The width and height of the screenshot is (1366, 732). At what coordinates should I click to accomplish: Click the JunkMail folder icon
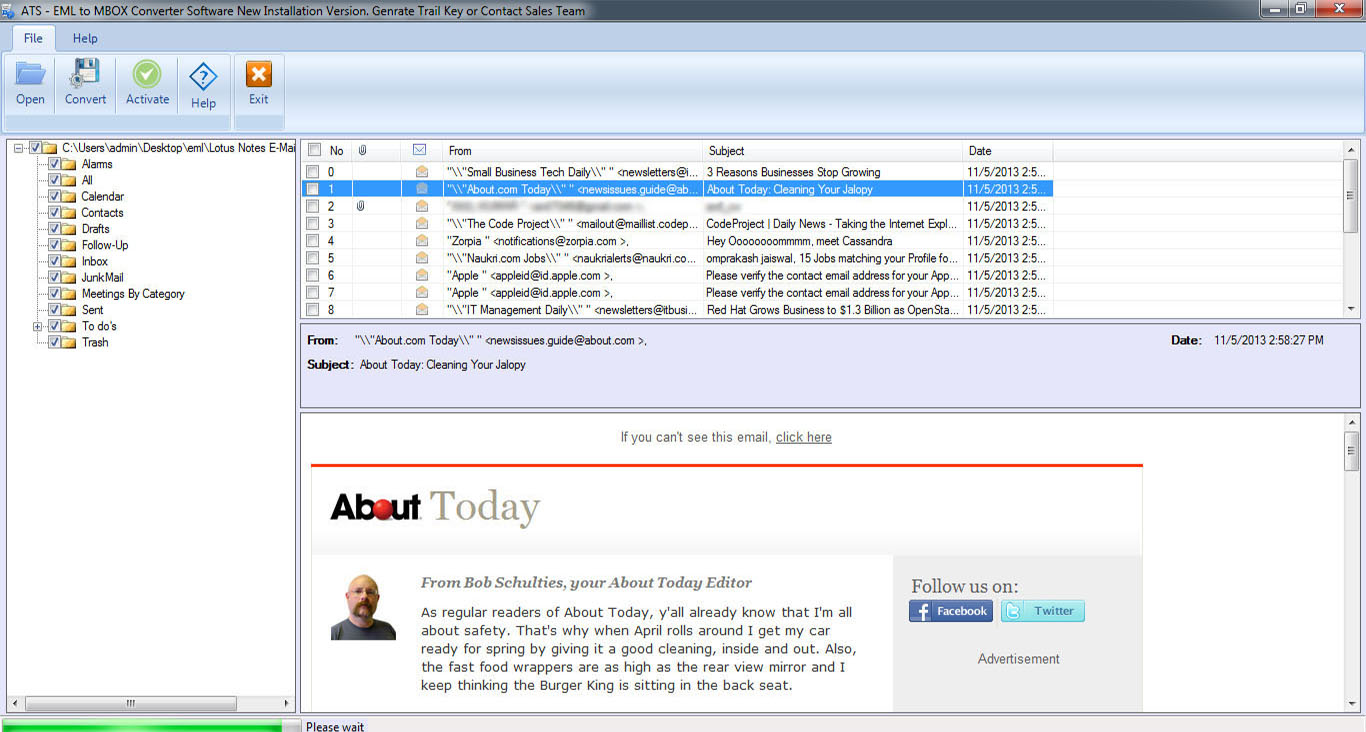pyautogui.click(x=70, y=277)
